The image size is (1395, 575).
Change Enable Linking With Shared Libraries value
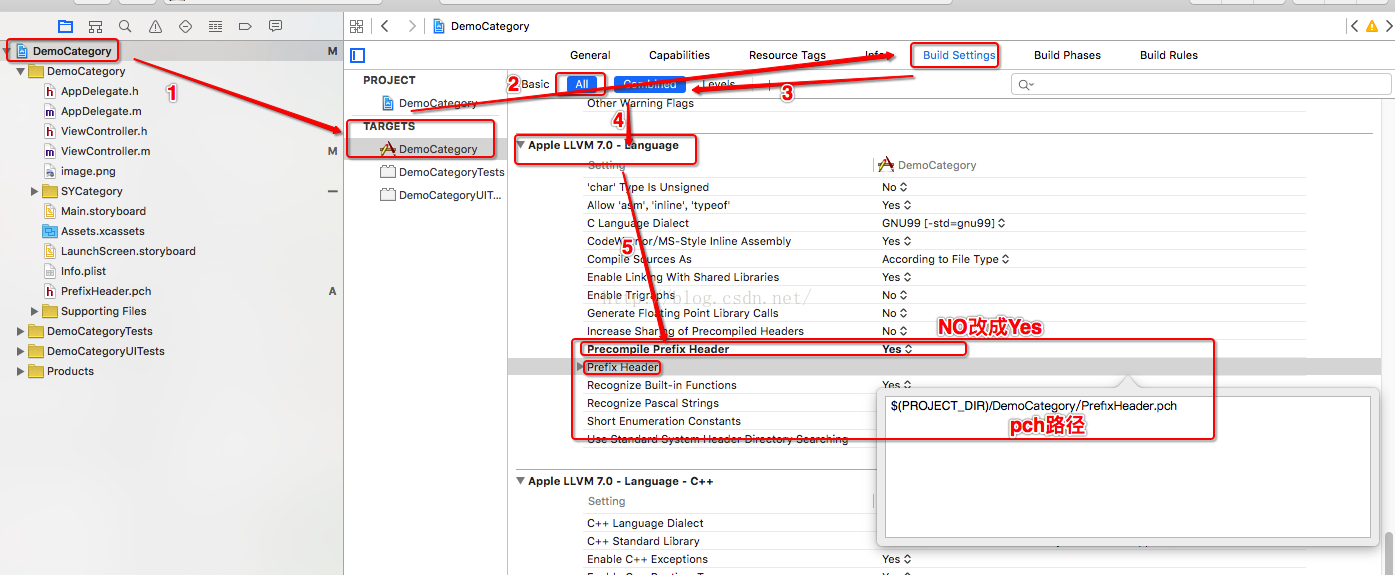[x=896, y=277]
